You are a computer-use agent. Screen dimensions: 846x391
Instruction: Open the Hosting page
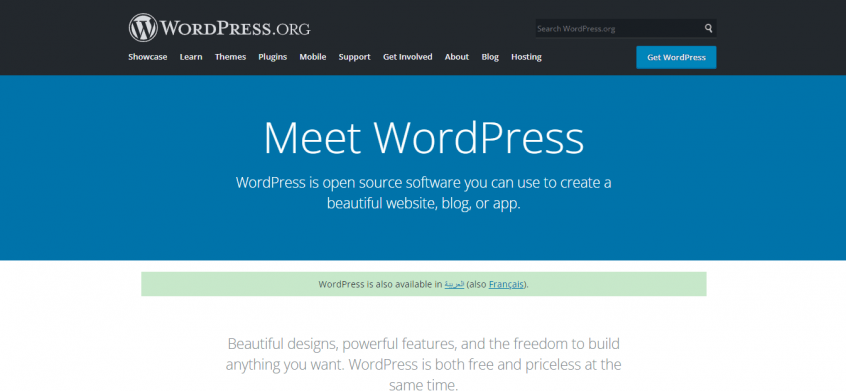point(526,57)
